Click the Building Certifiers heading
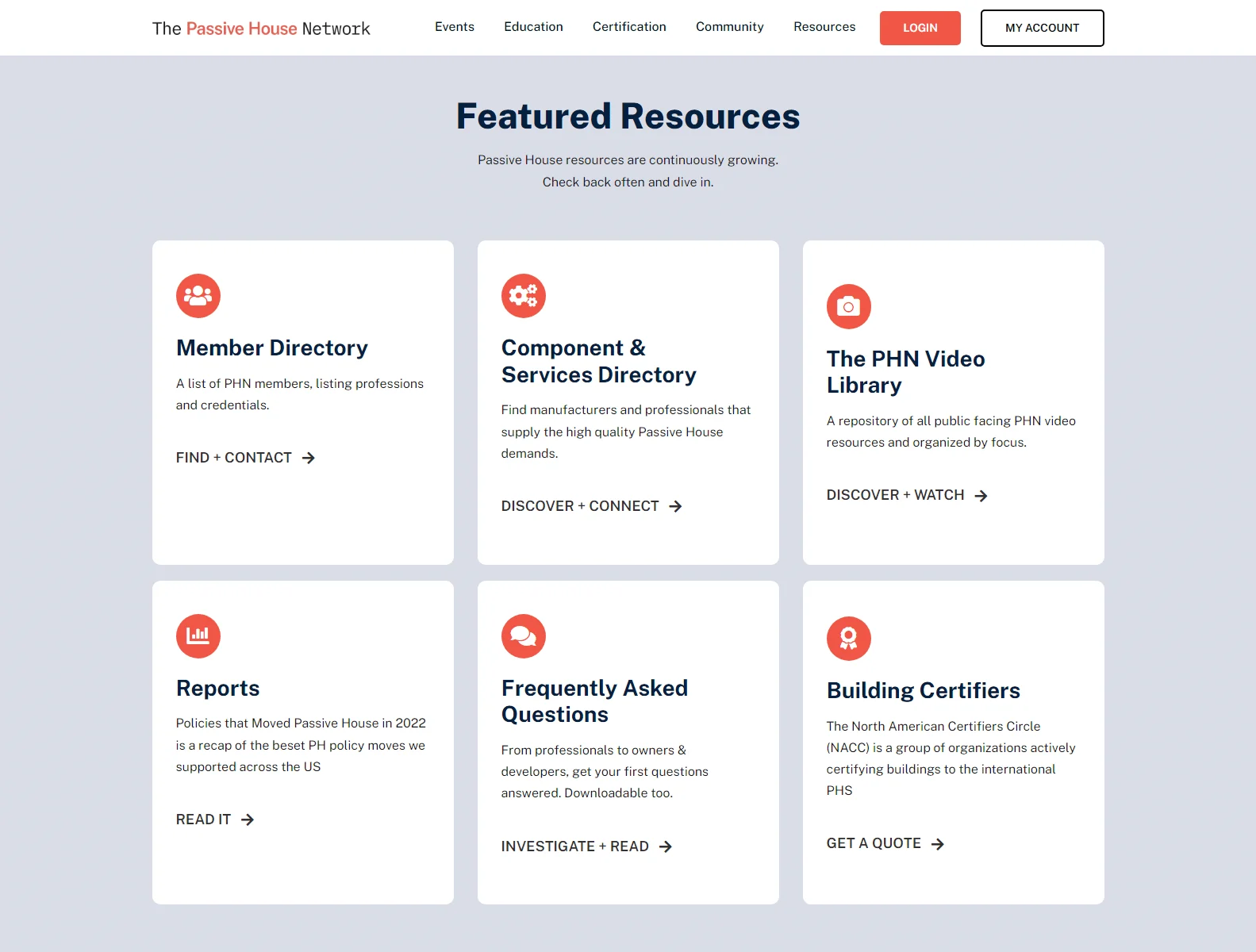This screenshot has width=1256, height=952. [924, 690]
